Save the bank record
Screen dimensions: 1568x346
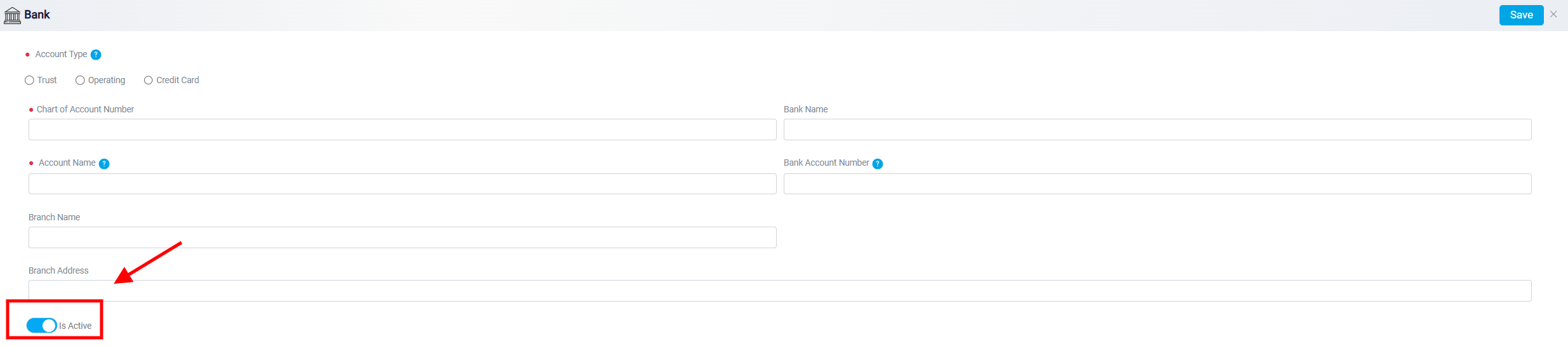click(x=1521, y=15)
